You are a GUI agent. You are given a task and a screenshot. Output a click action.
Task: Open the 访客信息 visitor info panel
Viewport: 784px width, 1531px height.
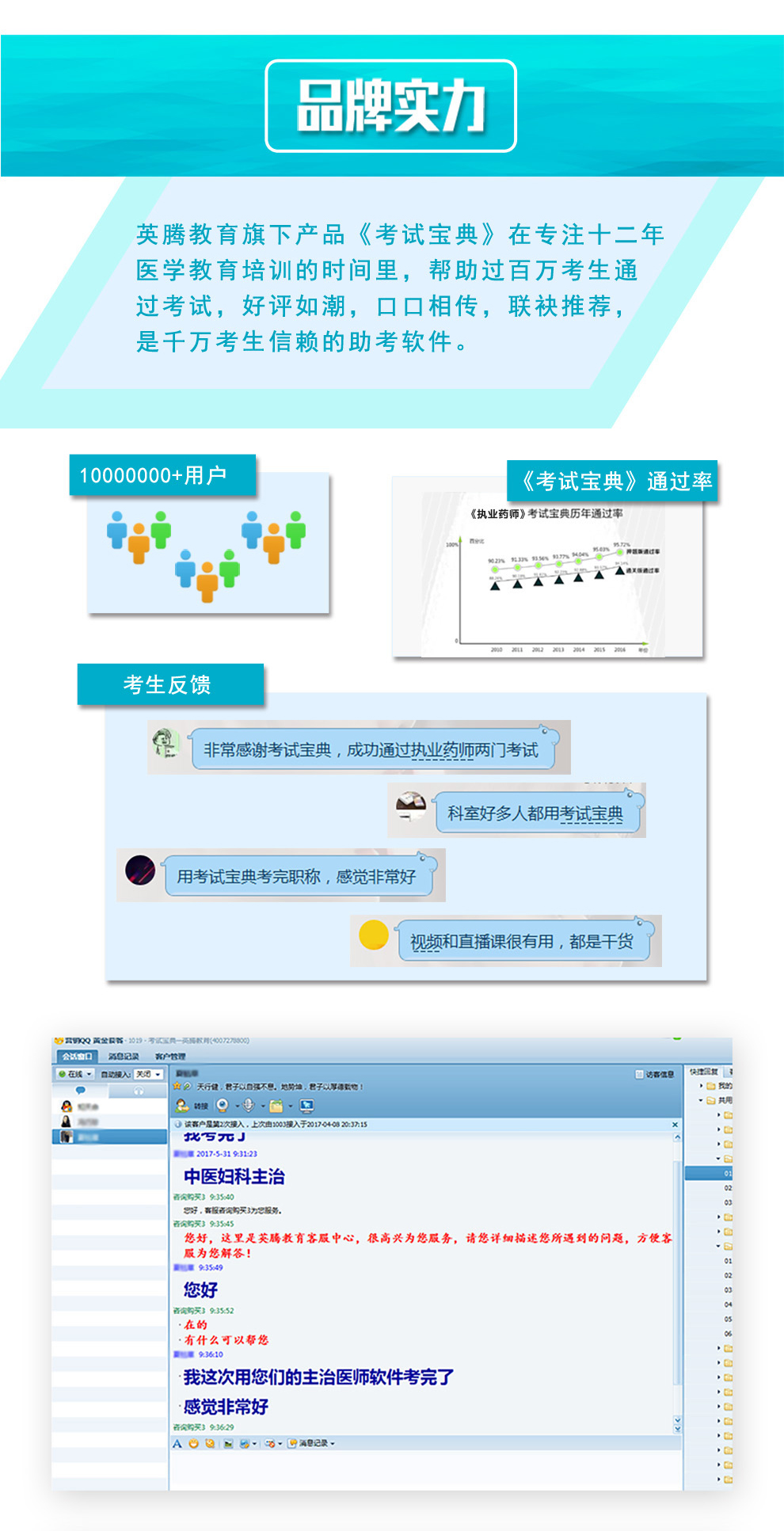tap(655, 1074)
